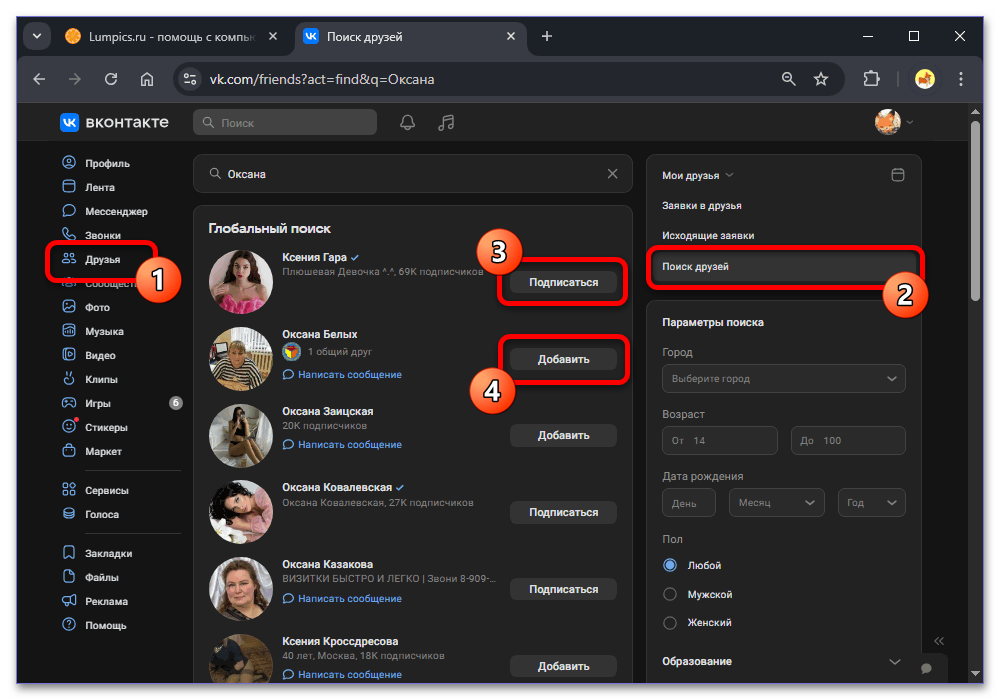The width and height of the screenshot is (1000, 700).
Task: Open Фото section in sidebar
Action: 86,307
